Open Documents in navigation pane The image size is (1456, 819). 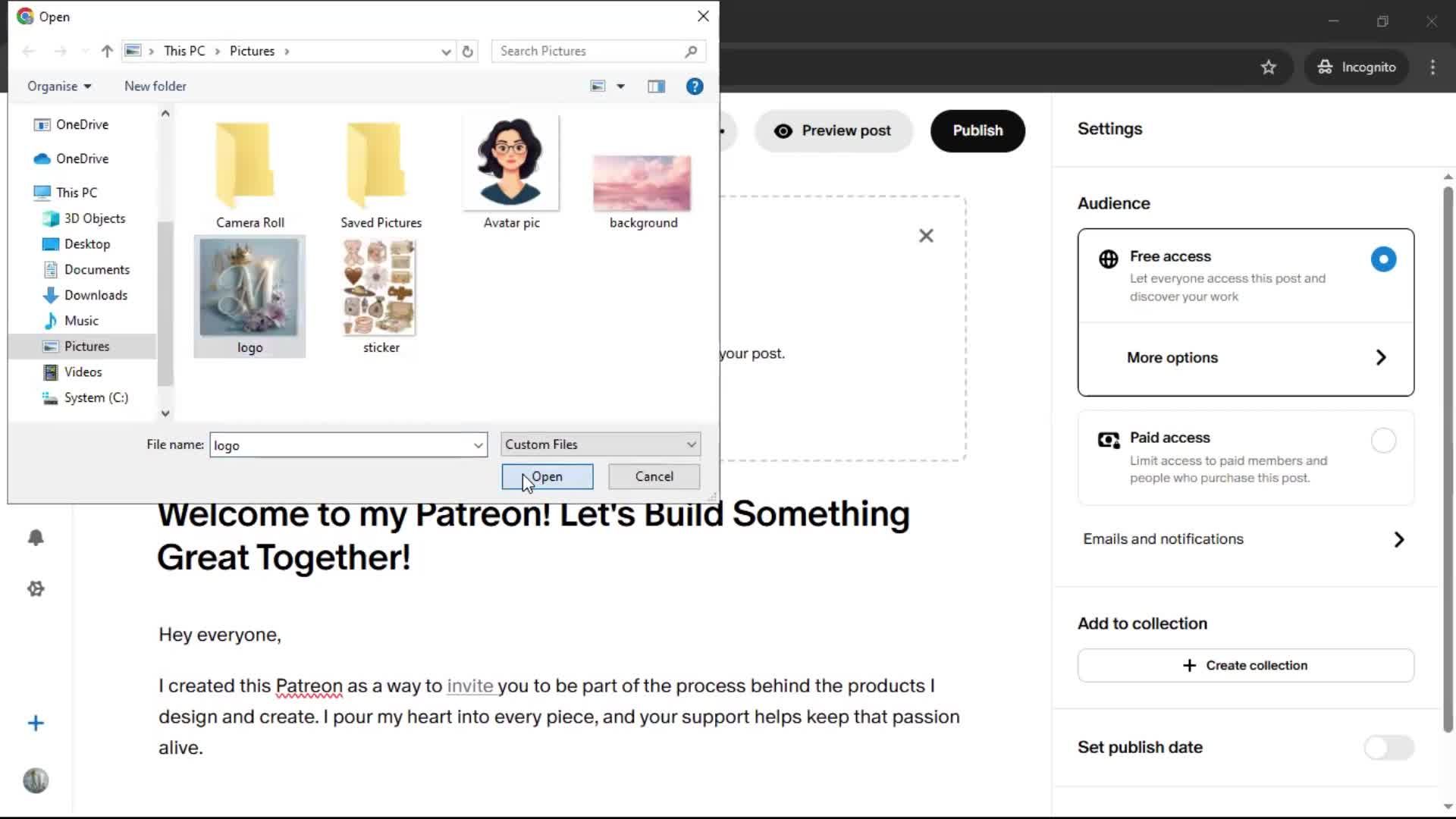pos(86,270)
